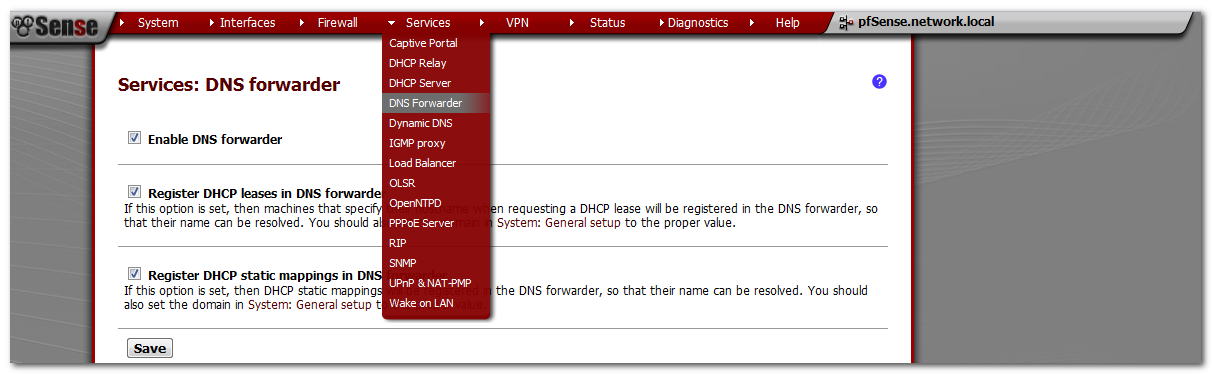Select DNS Forwarder menu entry
This screenshot has height=374, width=1212.
pyautogui.click(x=436, y=103)
